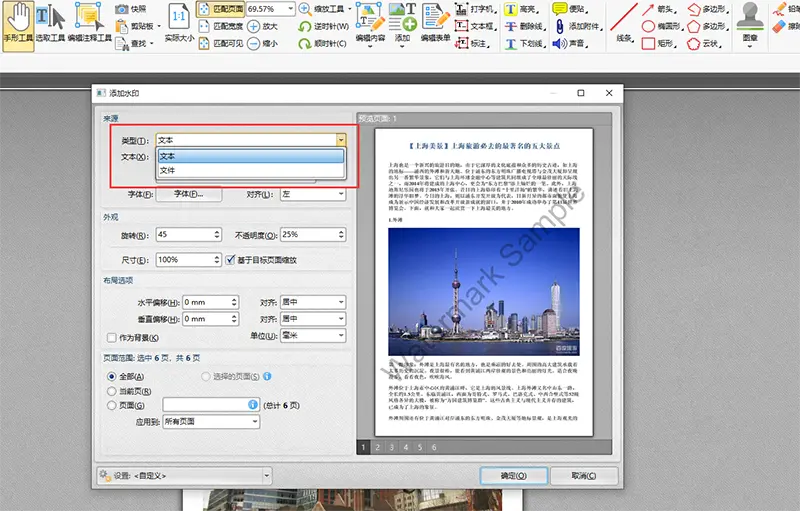Open the 设置 <自定义> settings dropdown
The height and width of the screenshot is (511, 800).
click(184, 475)
